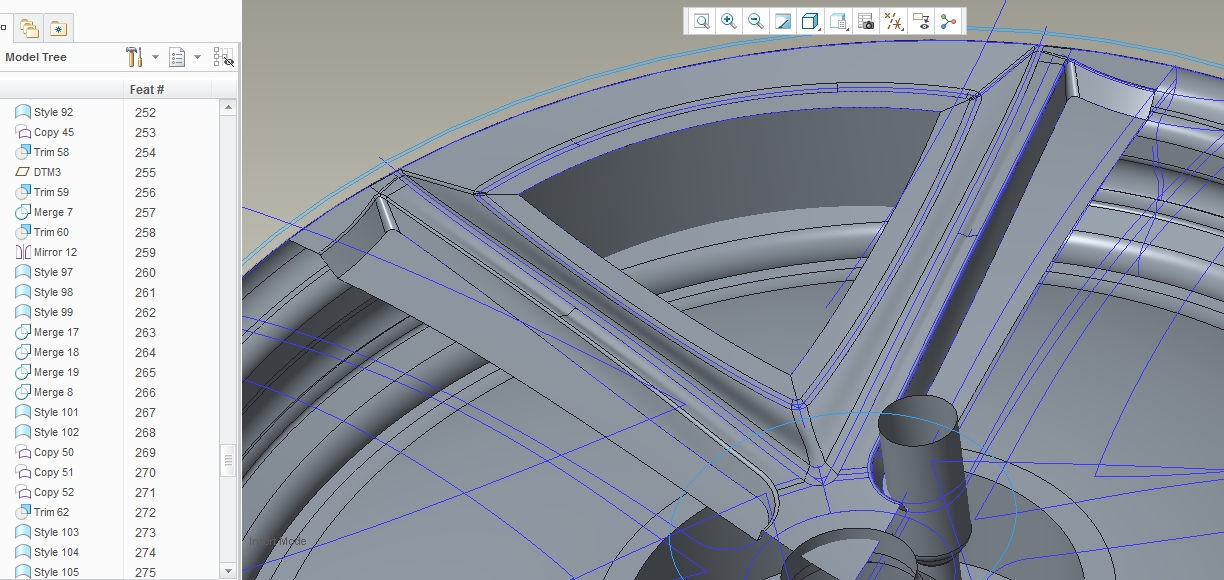Screen dimensions: 1224x580
Task: Toggle the Spin Center icon
Action: [x=948, y=21]
